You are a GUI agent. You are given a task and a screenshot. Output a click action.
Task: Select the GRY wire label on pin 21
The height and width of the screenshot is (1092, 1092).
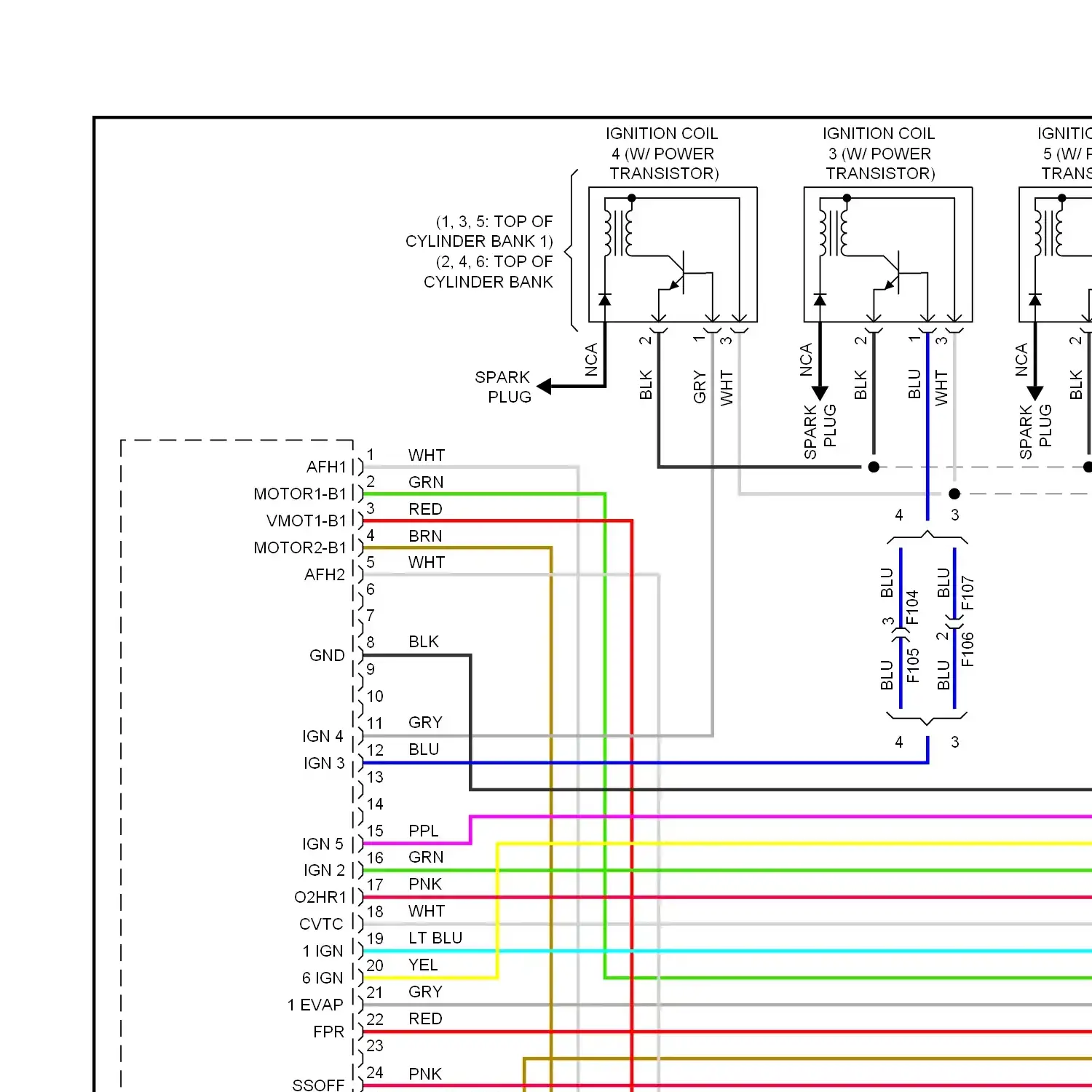pyautogui.click(x=425, y=992)
